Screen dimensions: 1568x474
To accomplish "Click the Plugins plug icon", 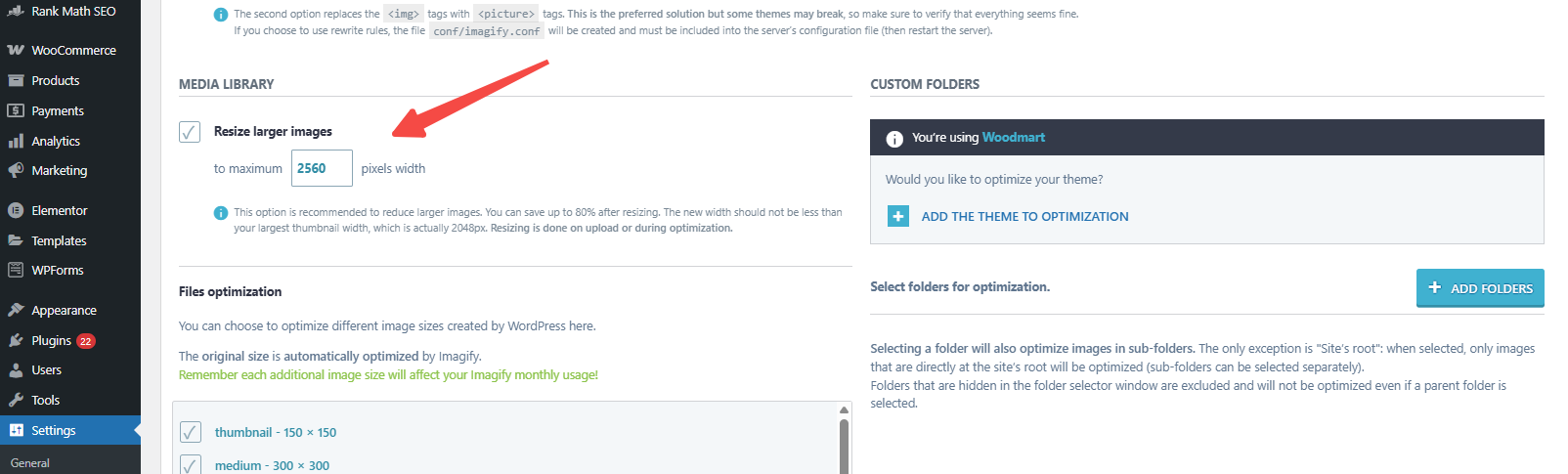I will (16, 340).
